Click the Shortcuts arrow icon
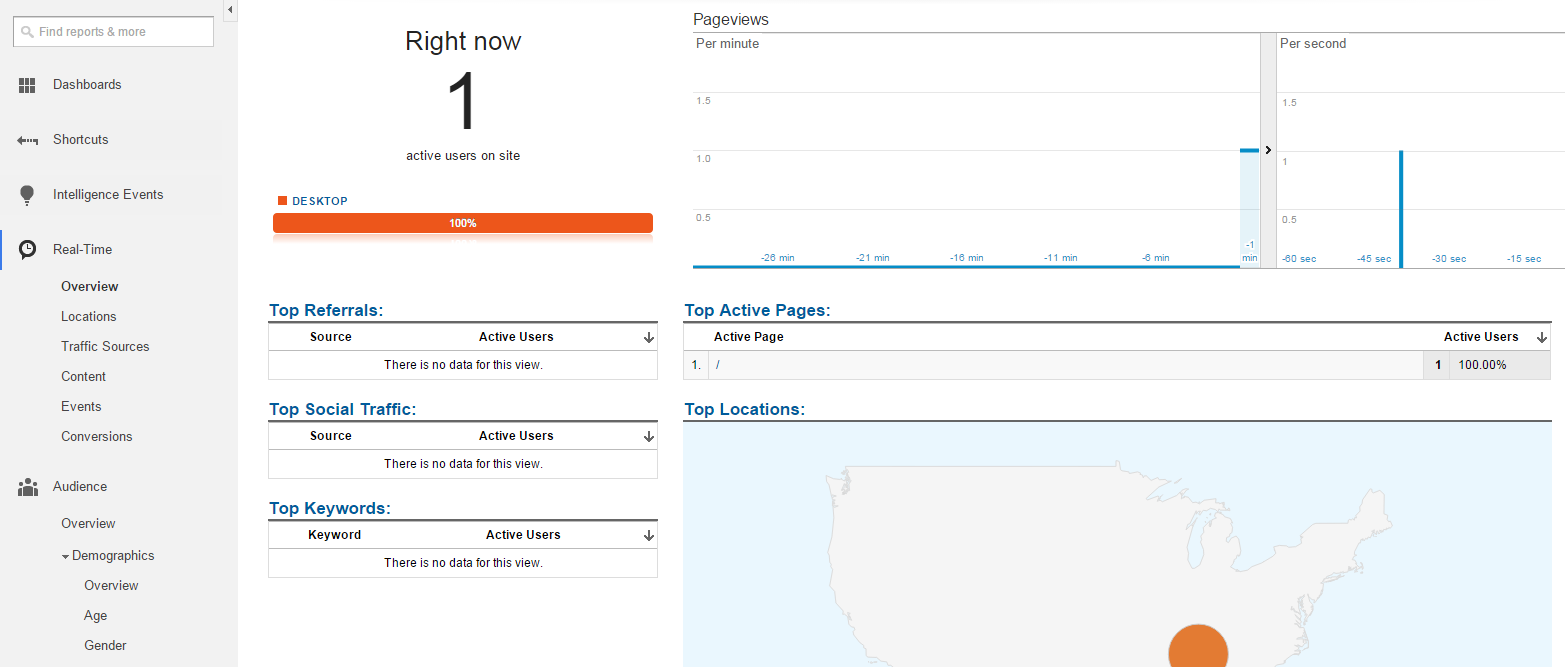This screenshot has height=667, width=1565. 27,140
